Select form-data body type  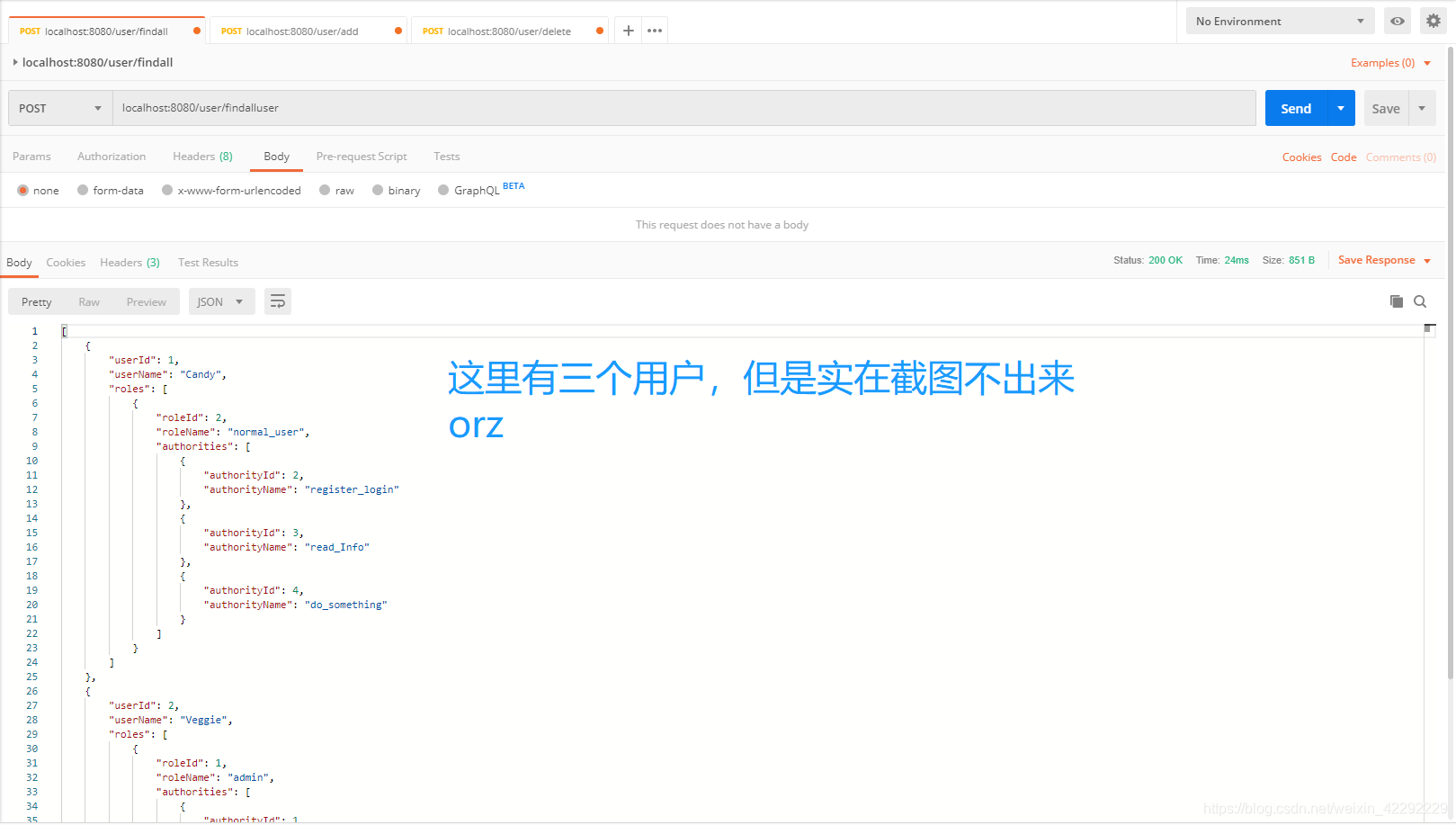tap(83, 190)
